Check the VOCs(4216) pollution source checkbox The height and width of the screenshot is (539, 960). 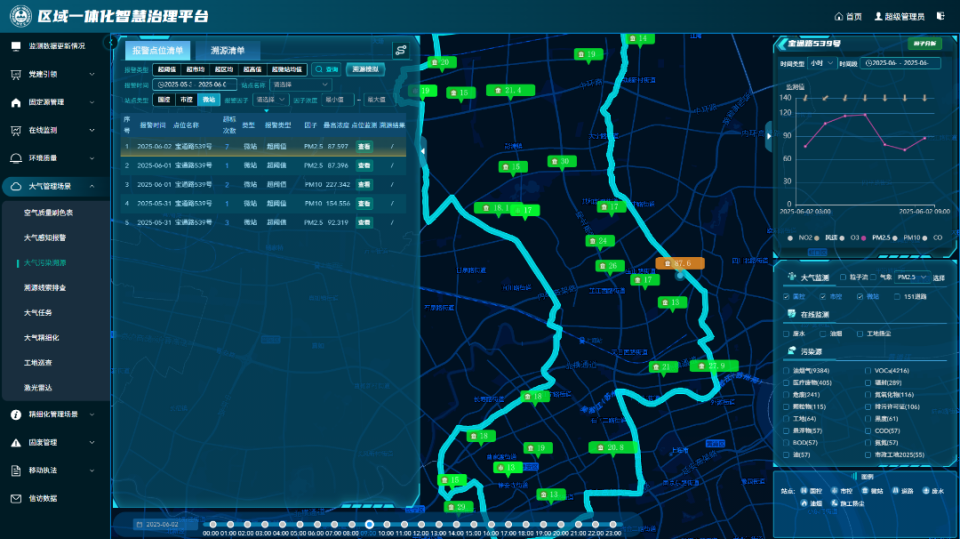click(x=868, y=371)
